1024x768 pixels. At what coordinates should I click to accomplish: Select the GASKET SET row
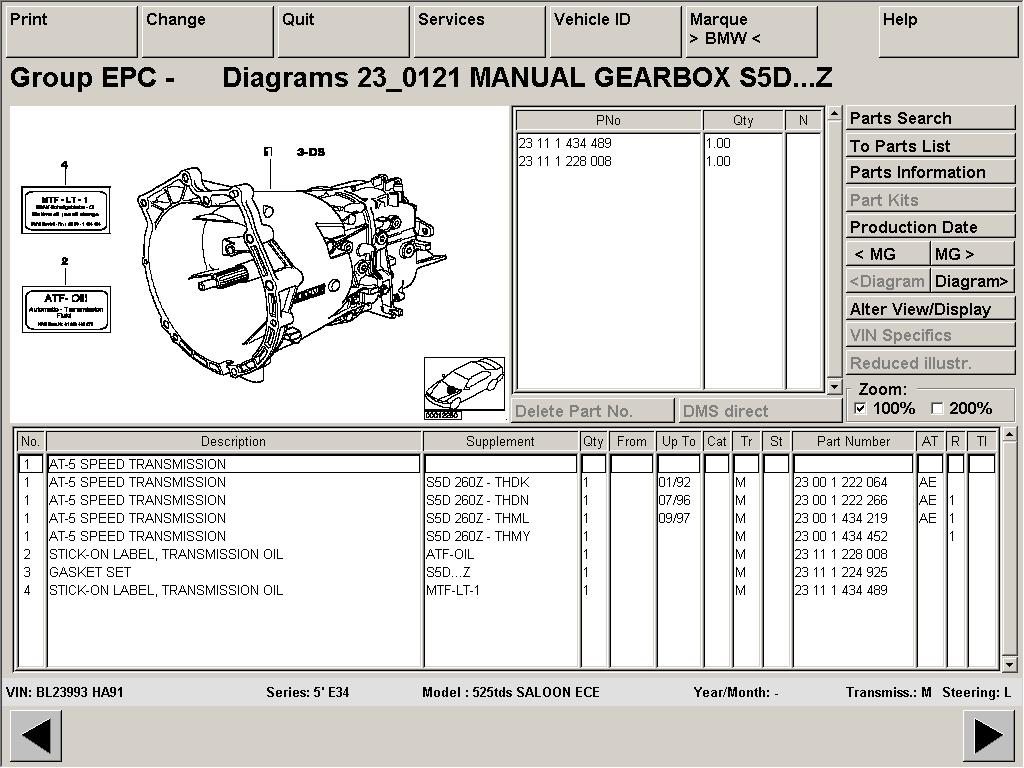tap(232, 572)
